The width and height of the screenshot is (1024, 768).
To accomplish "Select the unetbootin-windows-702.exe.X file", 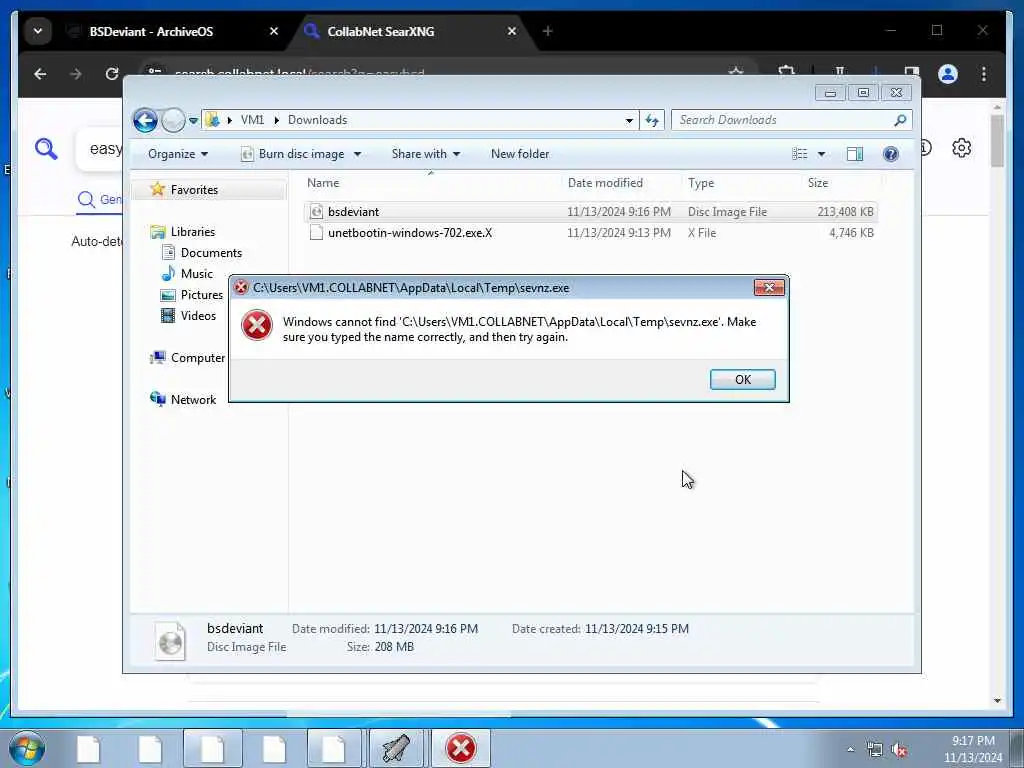I will [x=590, y=232].
